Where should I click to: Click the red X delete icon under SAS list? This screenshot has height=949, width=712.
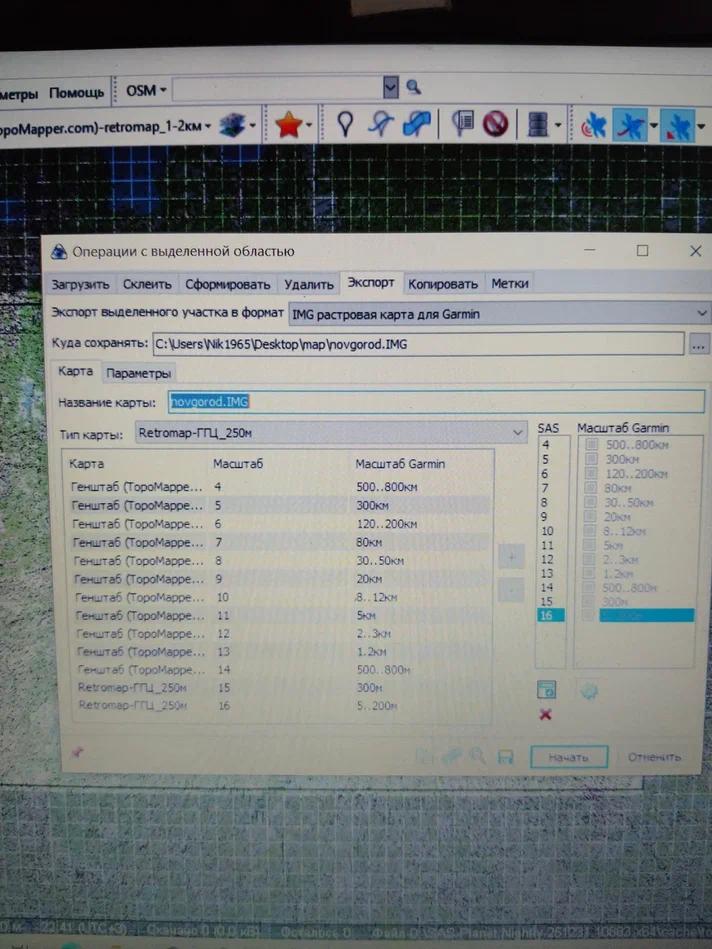[x=545, y=714]
